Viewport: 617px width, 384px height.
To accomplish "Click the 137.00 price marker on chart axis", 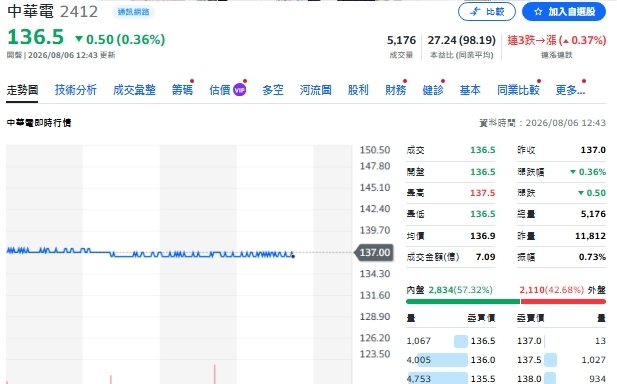I will click(x=374, y=252).
